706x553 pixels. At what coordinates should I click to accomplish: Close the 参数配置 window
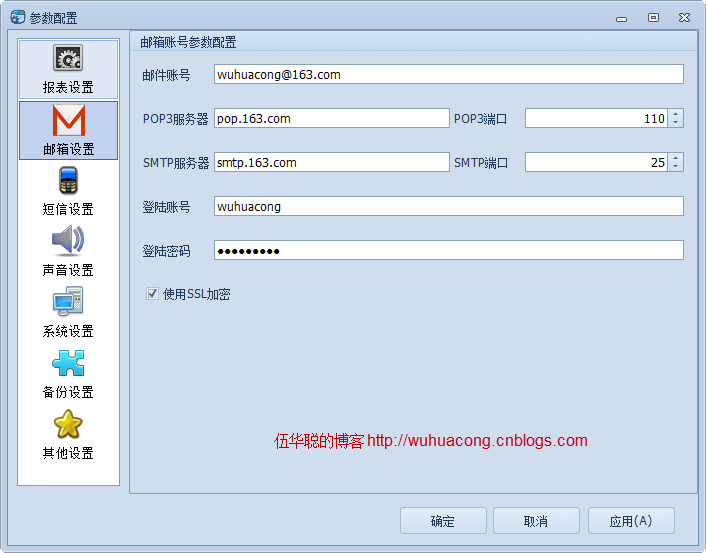(684, 18)
